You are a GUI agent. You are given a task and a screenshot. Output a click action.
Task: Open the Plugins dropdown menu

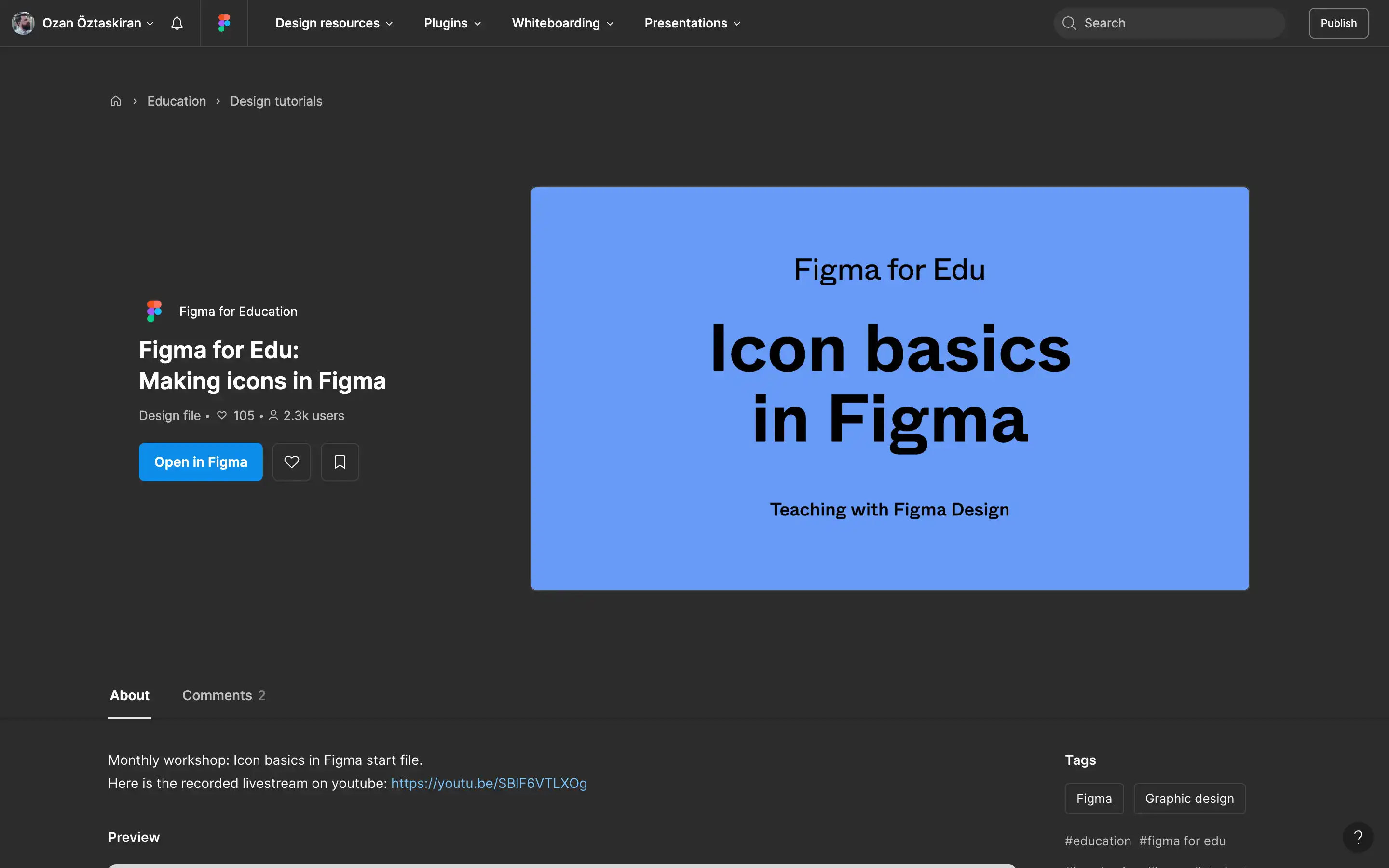pyautogui.click(x=452, y=23)
